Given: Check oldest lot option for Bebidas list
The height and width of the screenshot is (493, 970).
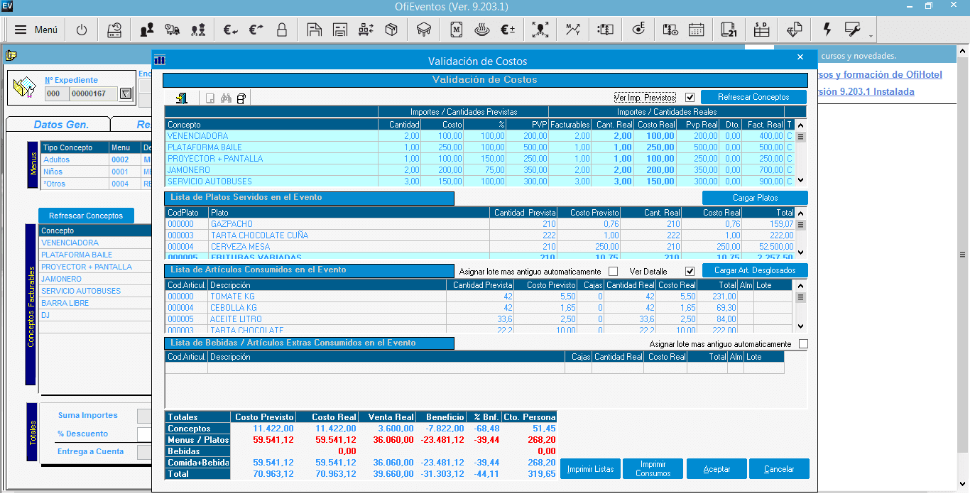Looking at the screenshot, I should (x=803, y=344).
